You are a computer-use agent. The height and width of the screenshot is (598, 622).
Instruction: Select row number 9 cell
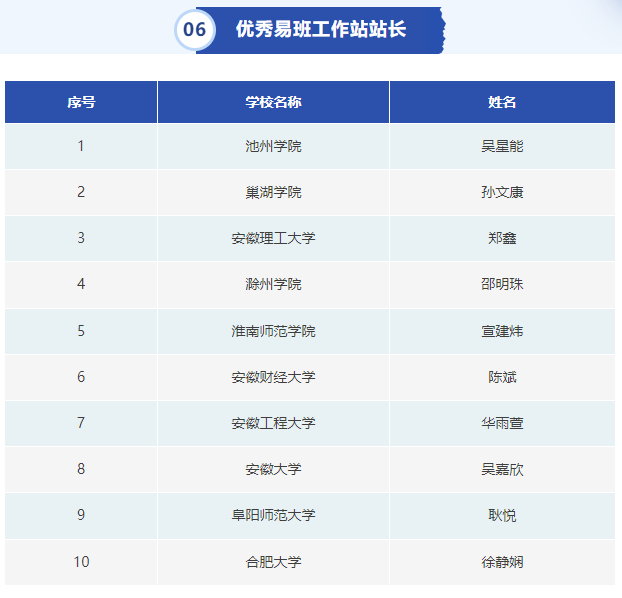point(81,515)
